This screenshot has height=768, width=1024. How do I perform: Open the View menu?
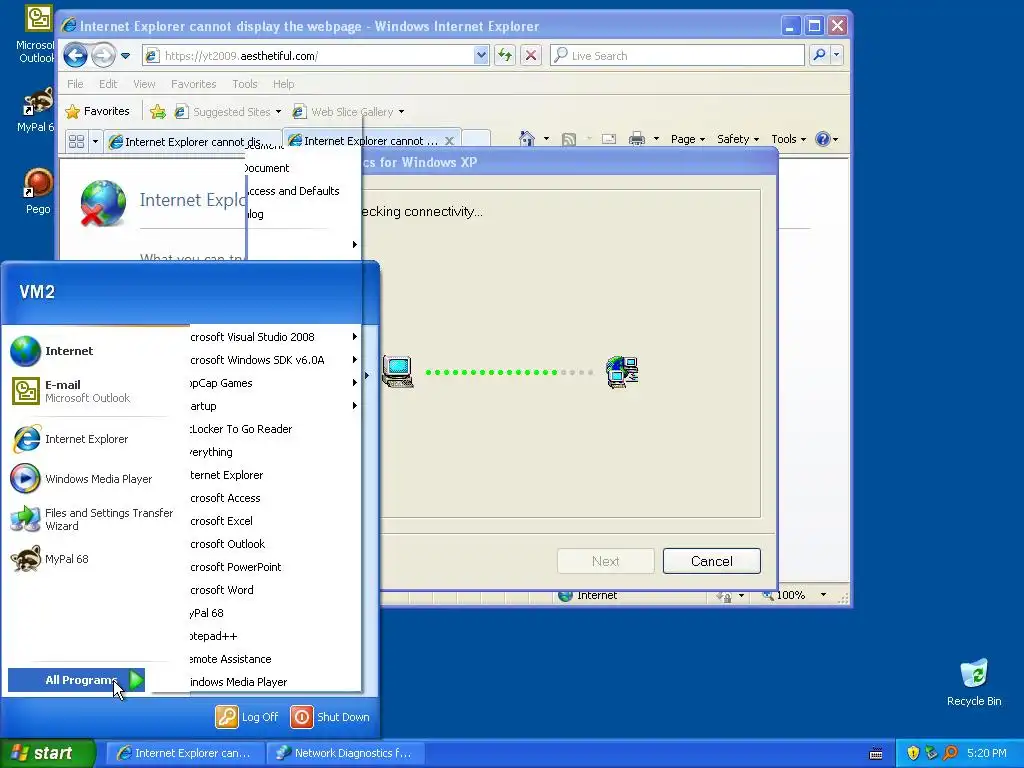tap(144, 84)
